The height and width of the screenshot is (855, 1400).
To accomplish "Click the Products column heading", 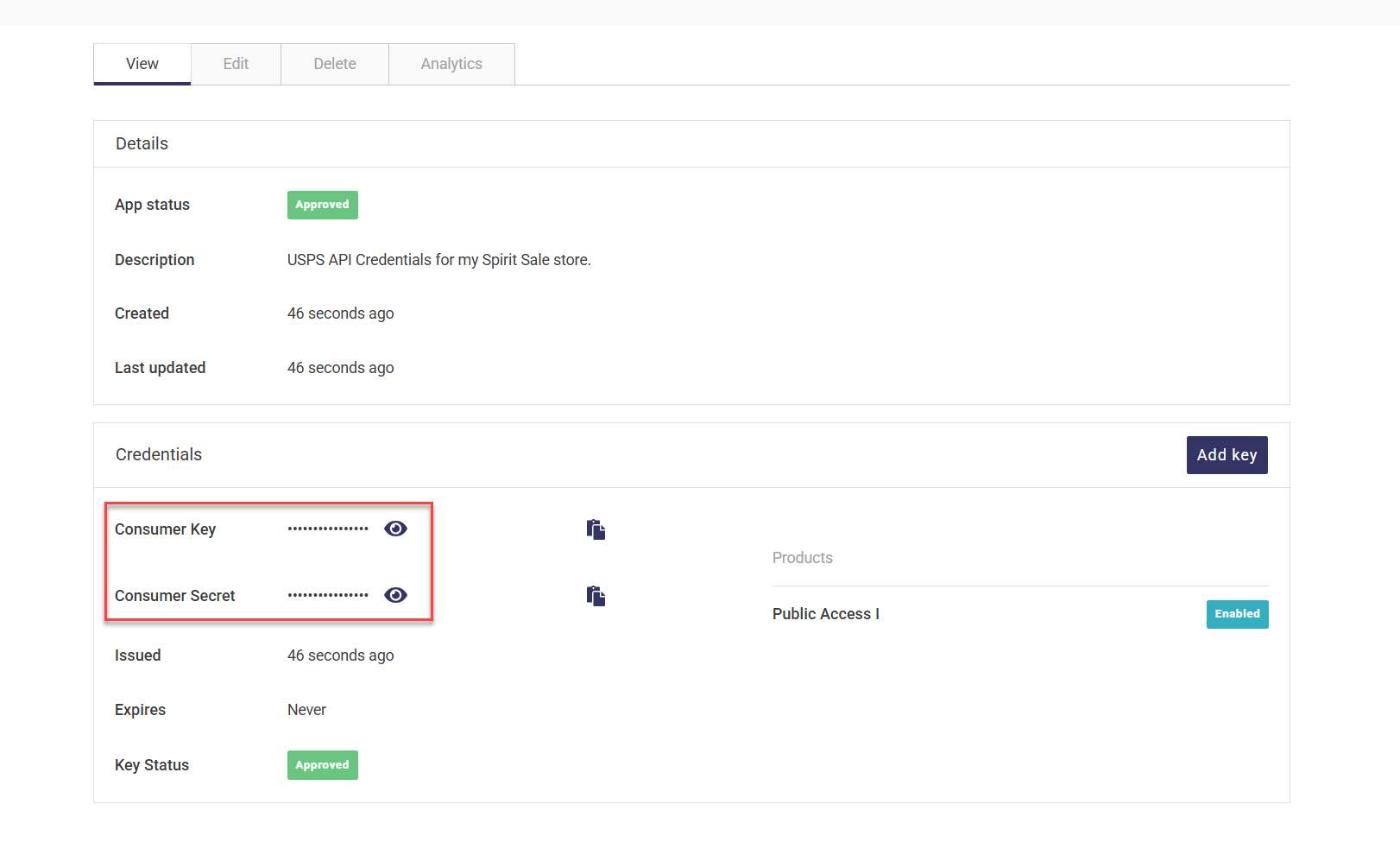I will (802, 558).
